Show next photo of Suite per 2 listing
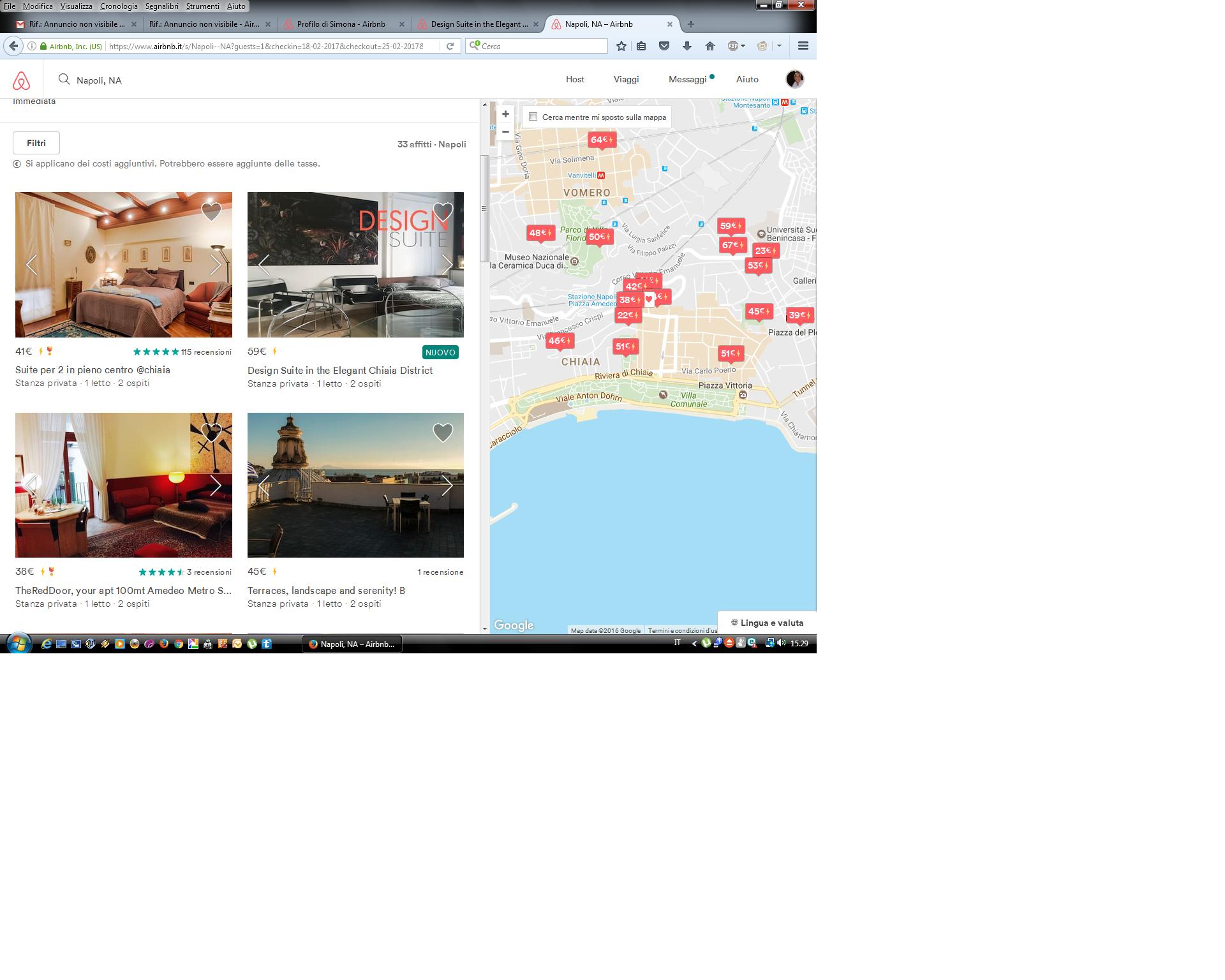Viewport: 1225px width, 980px height. coord(216,264)
